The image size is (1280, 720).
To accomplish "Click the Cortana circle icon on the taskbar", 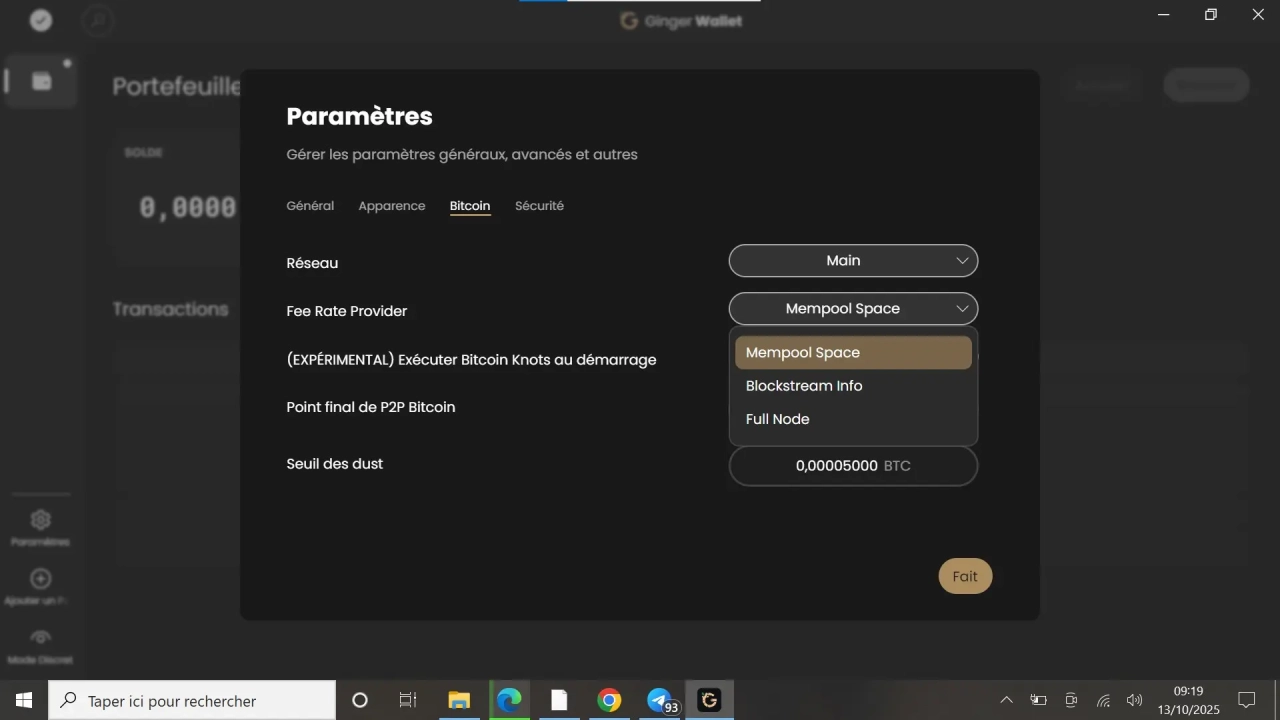I will [360, 700].
